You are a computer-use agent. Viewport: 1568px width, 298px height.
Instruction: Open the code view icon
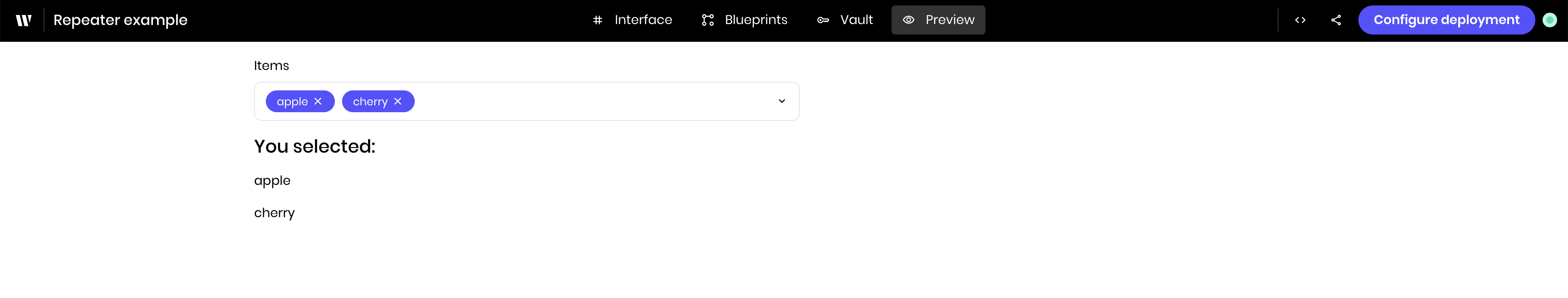[1300, 20]
